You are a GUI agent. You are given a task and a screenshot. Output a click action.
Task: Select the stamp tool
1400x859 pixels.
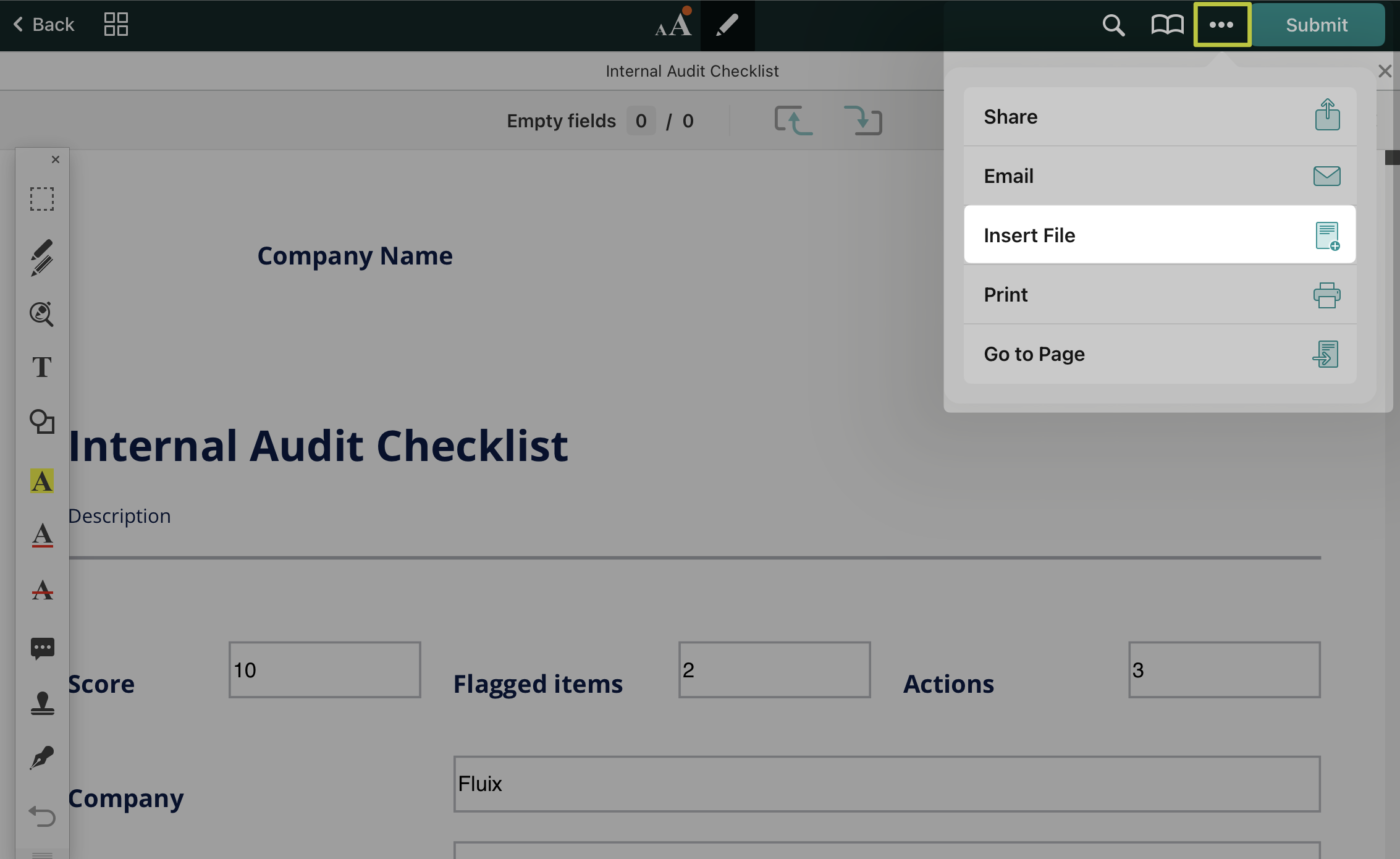pos(42,703)
